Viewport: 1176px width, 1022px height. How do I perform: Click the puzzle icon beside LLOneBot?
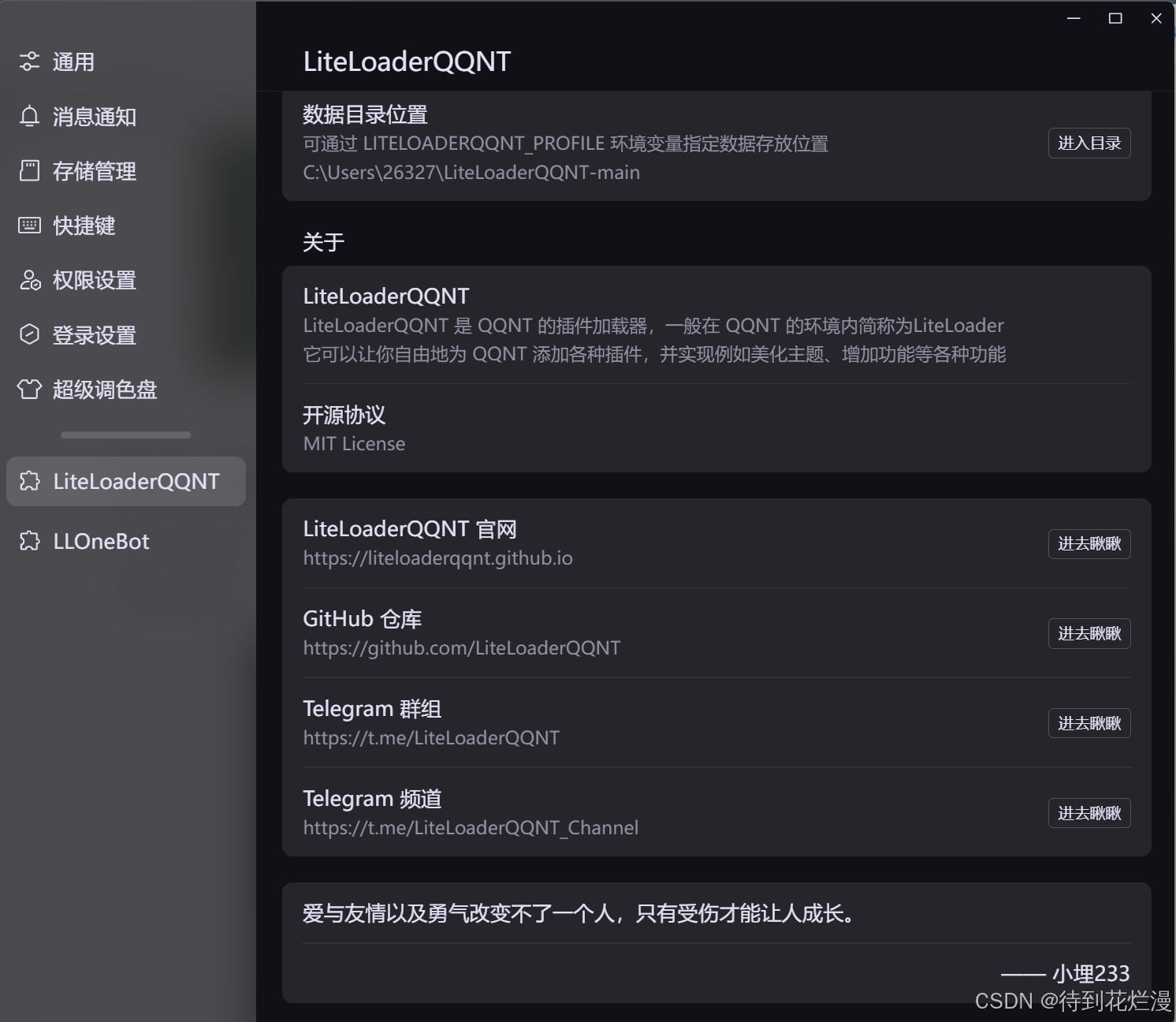[x=29, y=541]
